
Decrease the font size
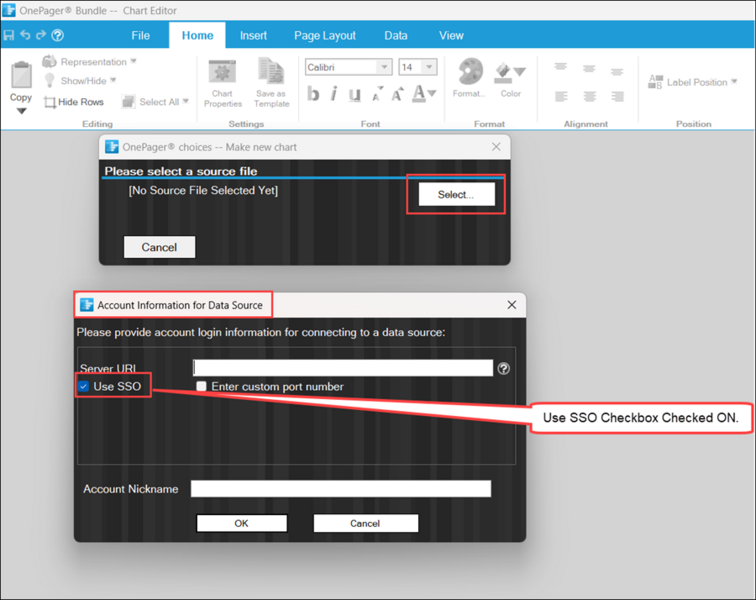coord(377,94)
